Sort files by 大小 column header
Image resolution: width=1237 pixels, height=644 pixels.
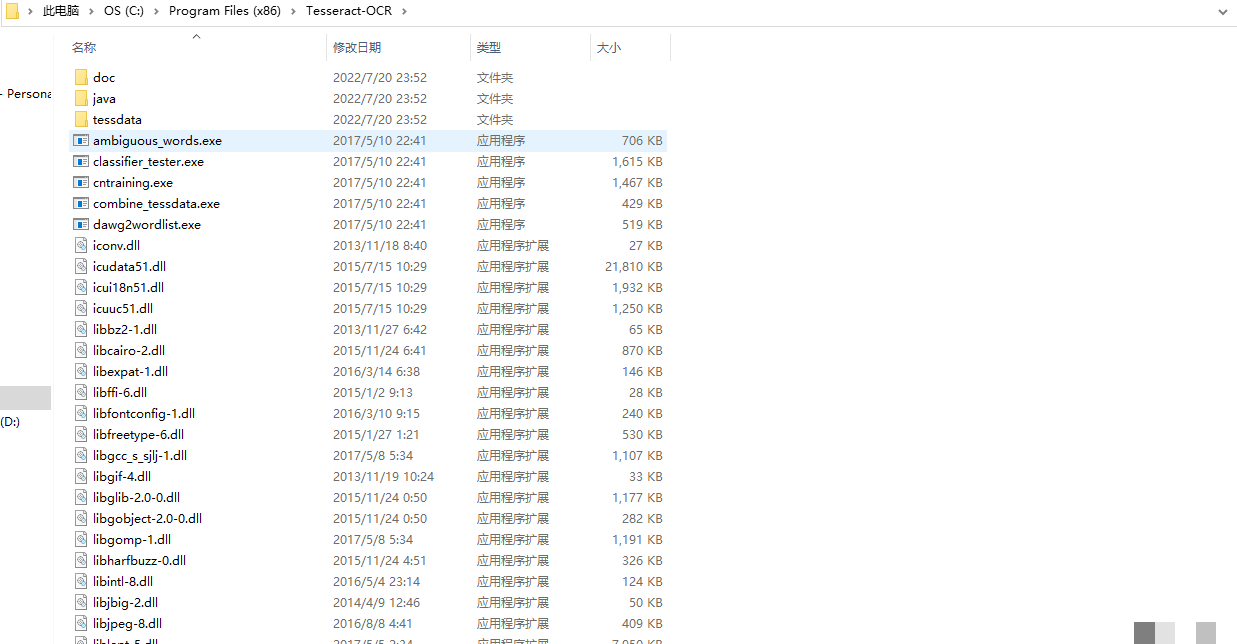(609, 48)
